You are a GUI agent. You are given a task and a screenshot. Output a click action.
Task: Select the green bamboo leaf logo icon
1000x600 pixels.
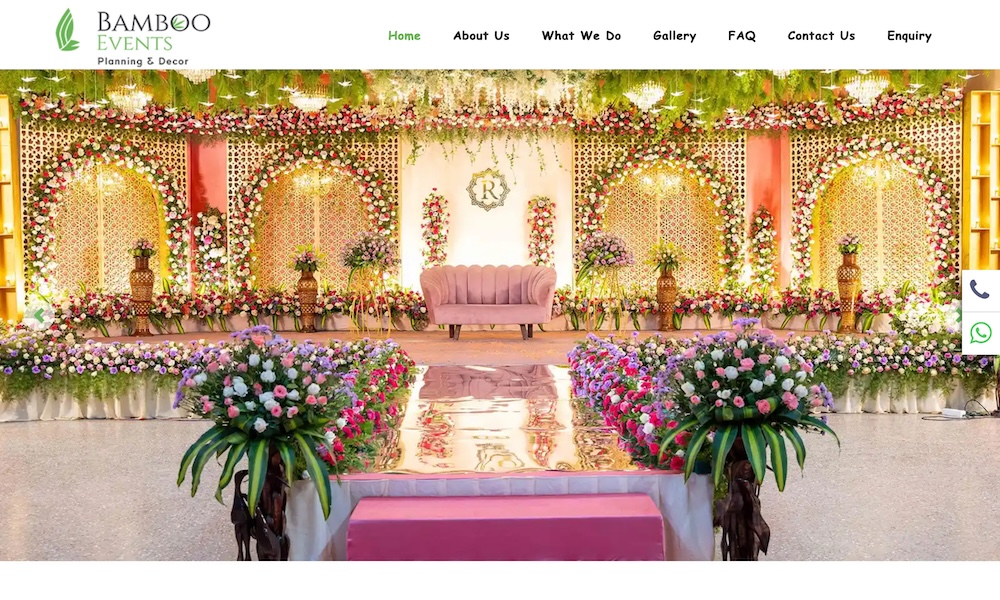65,30
